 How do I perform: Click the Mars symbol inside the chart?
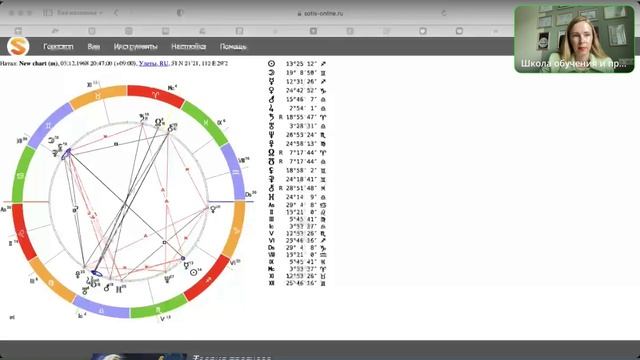pyautogui.click(x=107, y=288)
